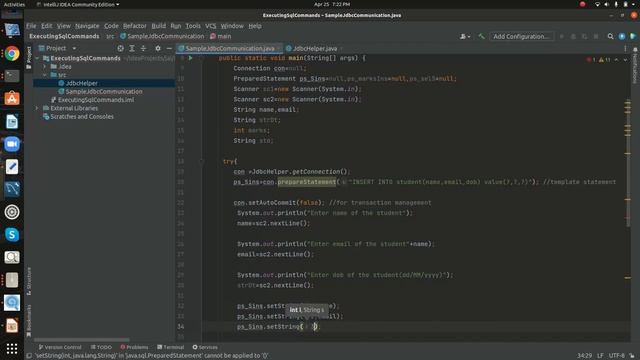Open Version Control tool window
Image resolution: width=640 pixels, height=360 pixels.
coord(60,347)
